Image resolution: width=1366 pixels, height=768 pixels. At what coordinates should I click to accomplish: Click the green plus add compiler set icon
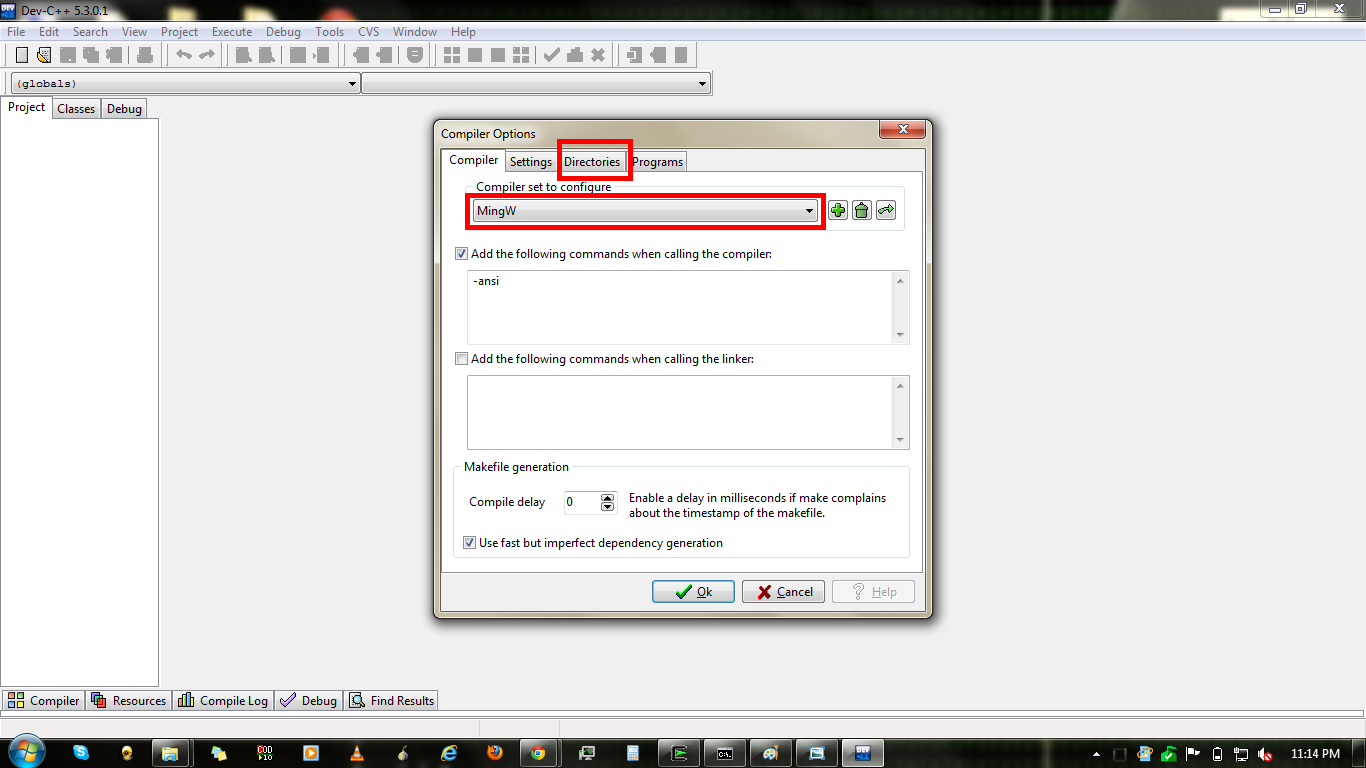pos(838,211)
